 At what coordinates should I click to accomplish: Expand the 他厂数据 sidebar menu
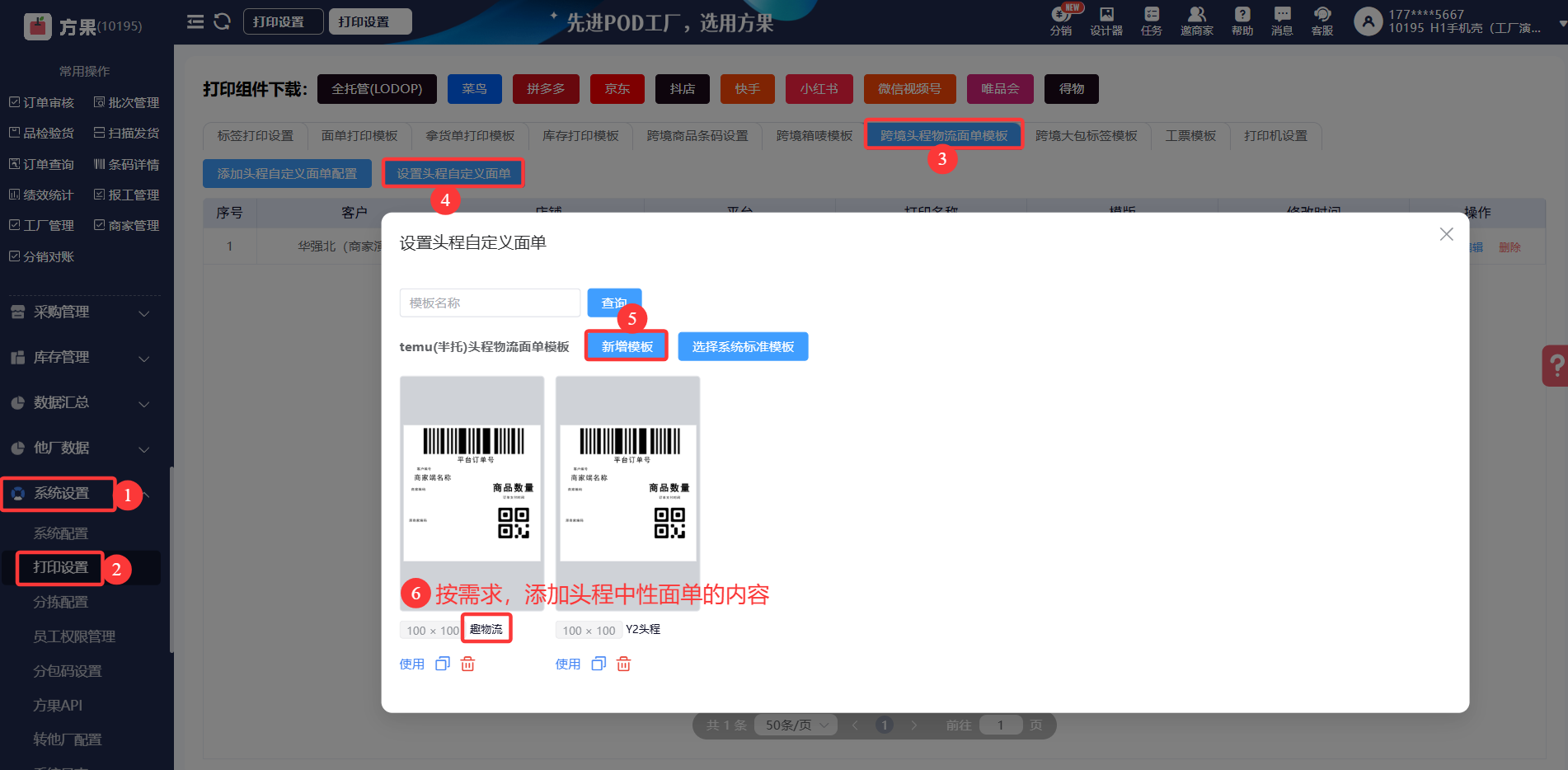(x=81, y=448)
